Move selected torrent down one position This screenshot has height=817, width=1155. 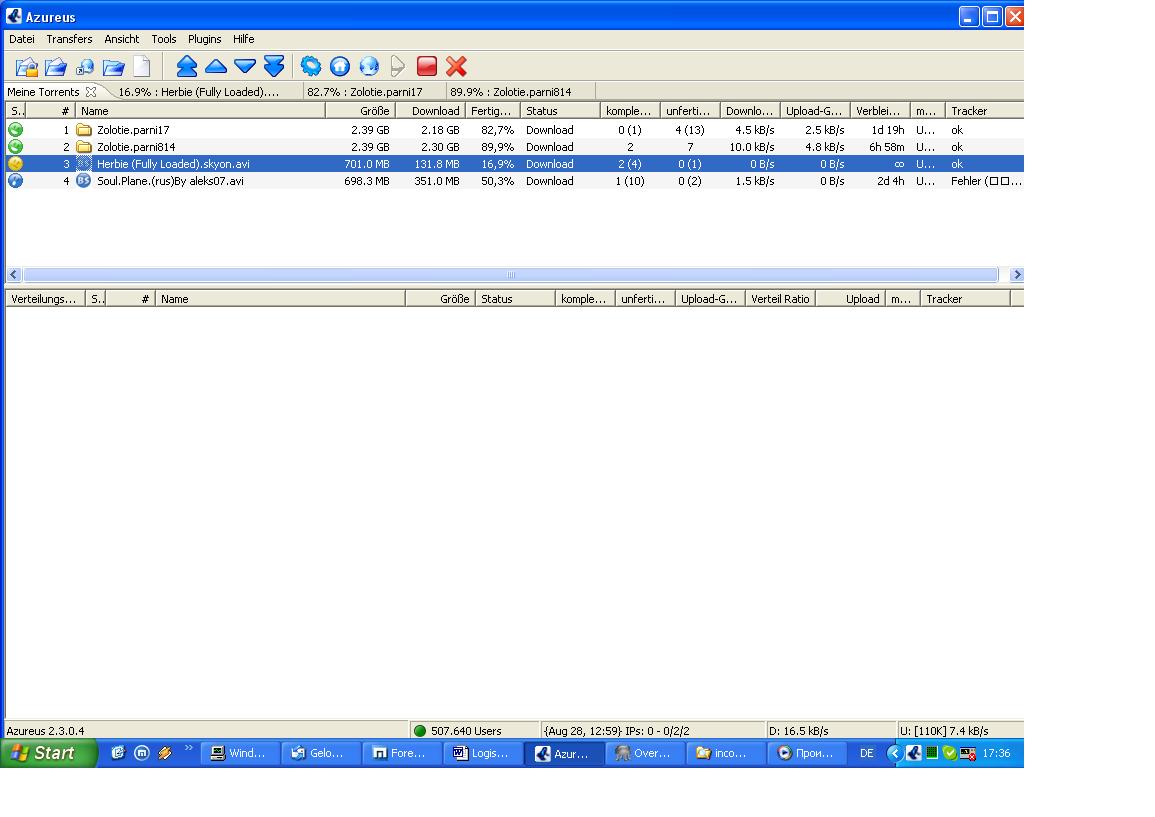pyautogui.click(x=245, y=66)
